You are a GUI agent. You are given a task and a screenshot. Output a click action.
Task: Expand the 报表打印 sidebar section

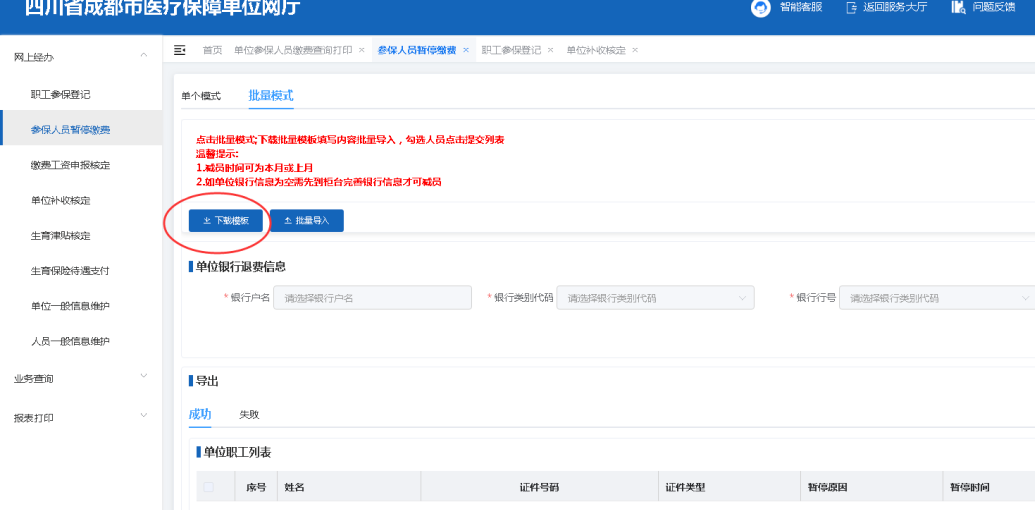pyautogui.click(x=144, y=415)
